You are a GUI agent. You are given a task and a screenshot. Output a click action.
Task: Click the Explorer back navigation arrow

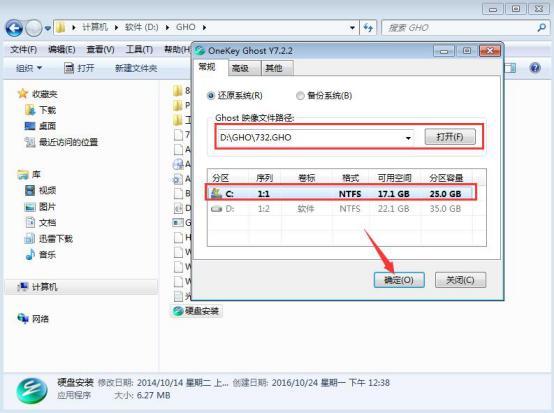pos(14,28)
